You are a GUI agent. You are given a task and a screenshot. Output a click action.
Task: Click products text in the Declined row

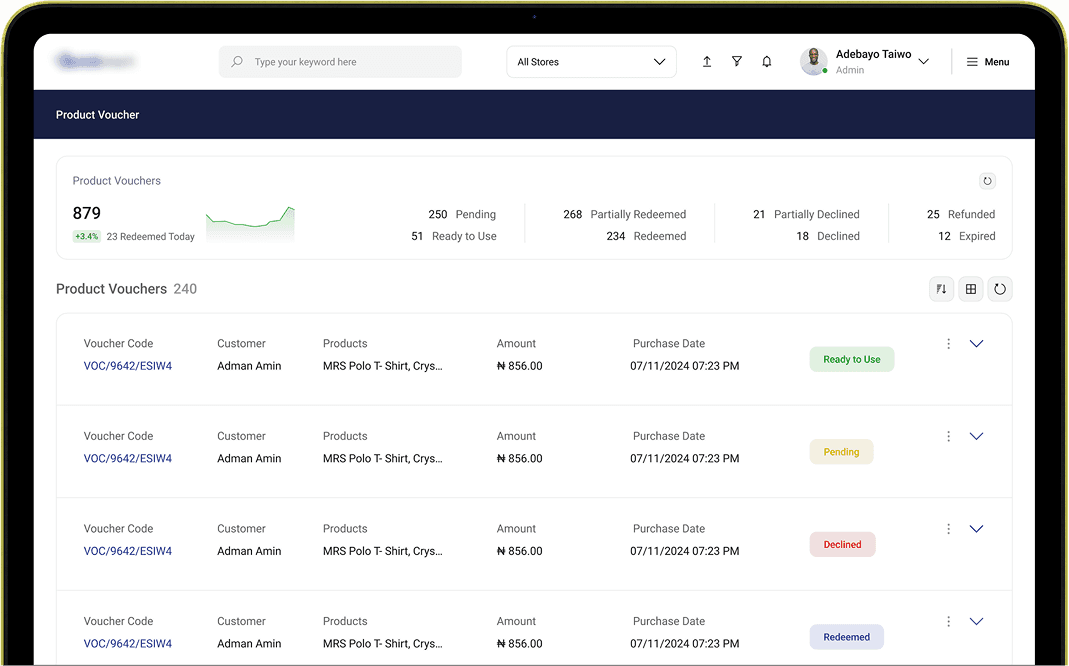click(382, 551)
